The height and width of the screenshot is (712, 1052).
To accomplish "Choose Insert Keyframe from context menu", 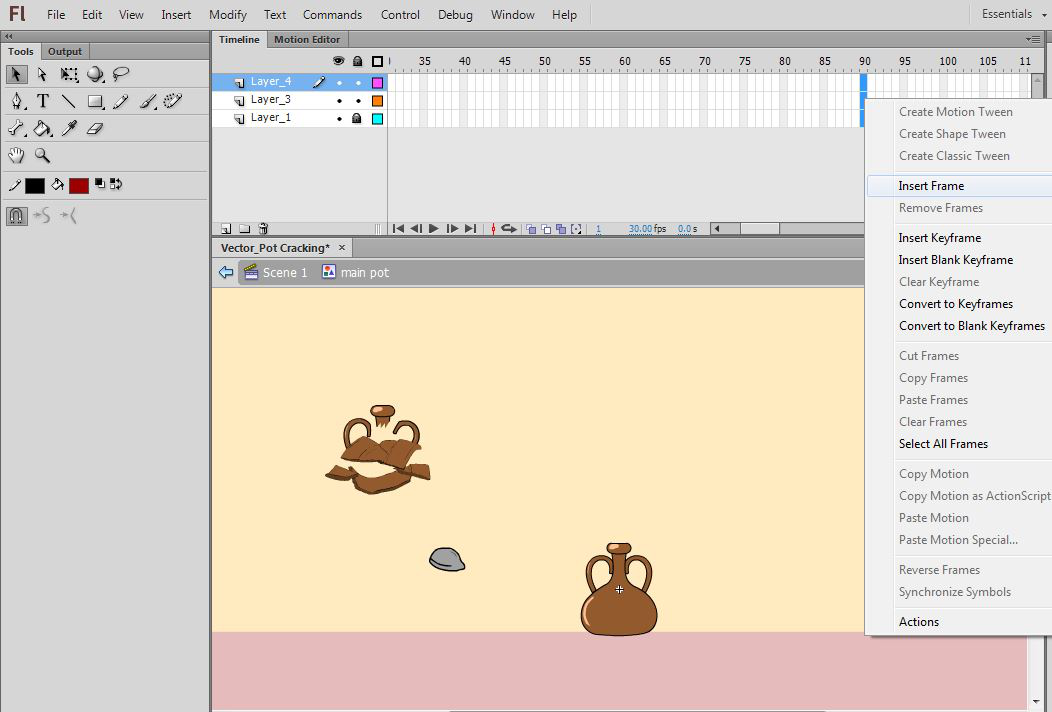I will 939,238.
